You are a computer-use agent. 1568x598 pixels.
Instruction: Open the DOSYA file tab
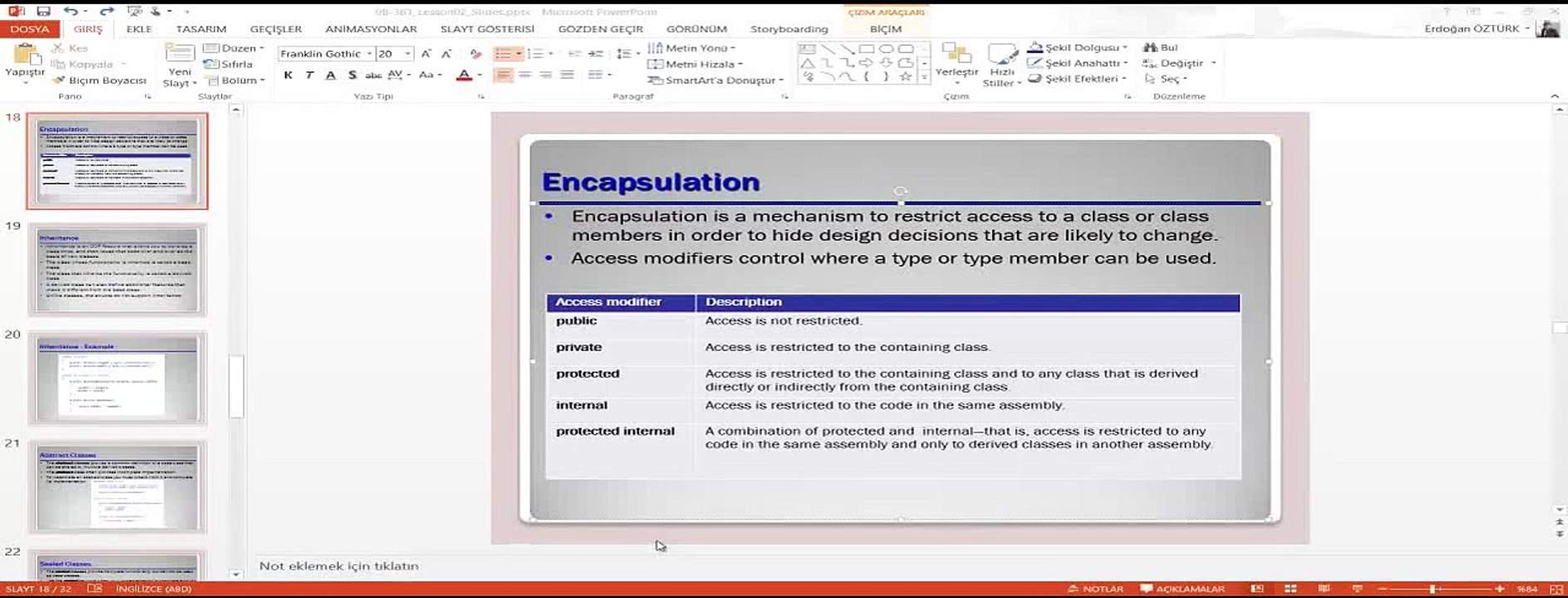click(x=30, y=29)
